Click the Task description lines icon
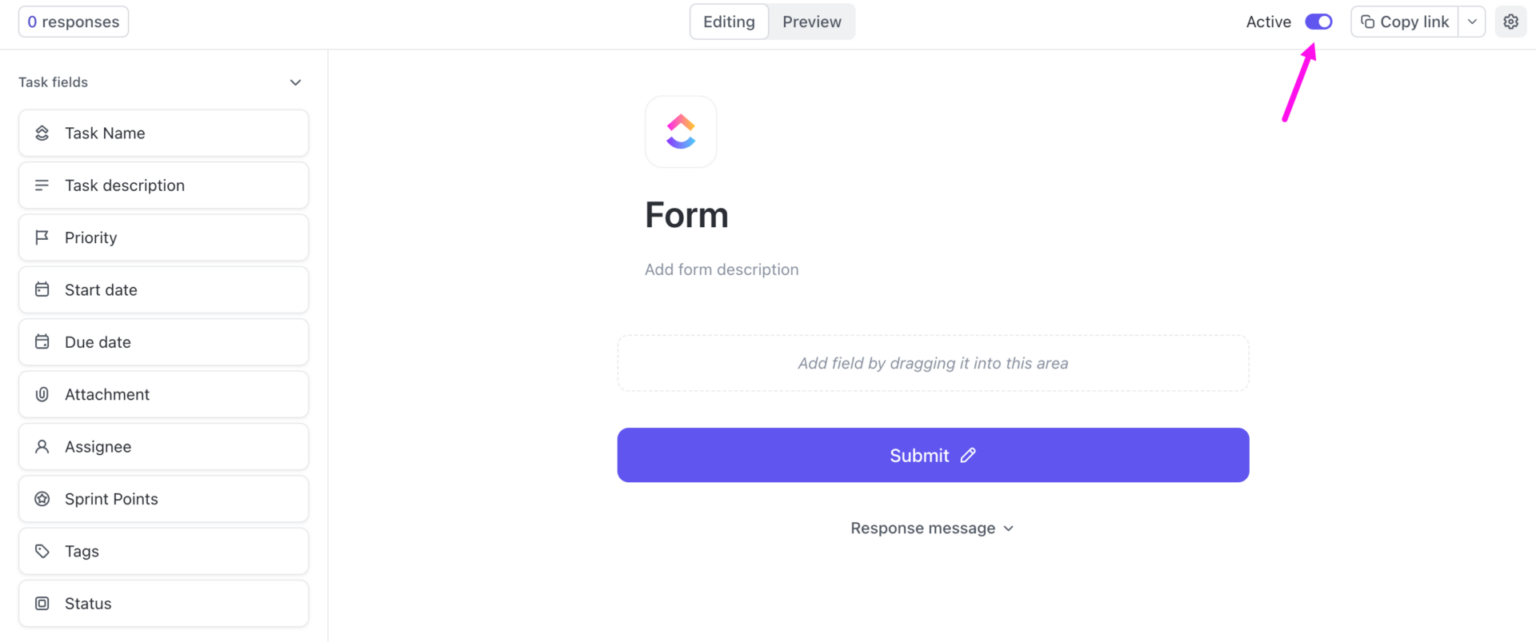 41,184
